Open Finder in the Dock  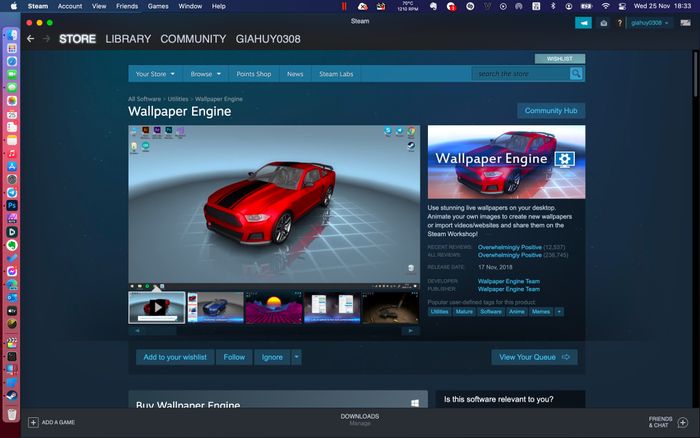[x=12, y=35]
